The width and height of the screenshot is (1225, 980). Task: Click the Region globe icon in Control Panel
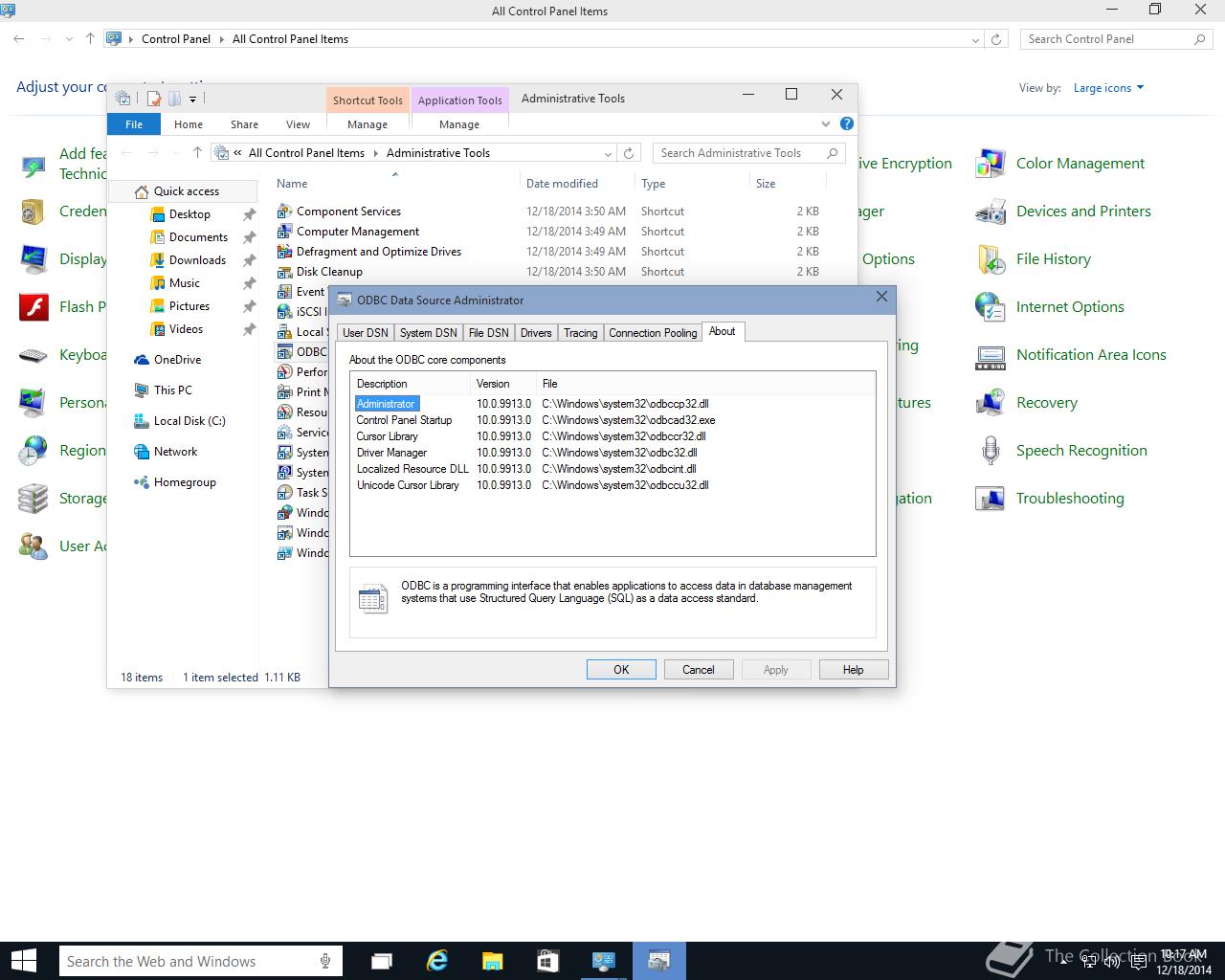coord(33,451)
